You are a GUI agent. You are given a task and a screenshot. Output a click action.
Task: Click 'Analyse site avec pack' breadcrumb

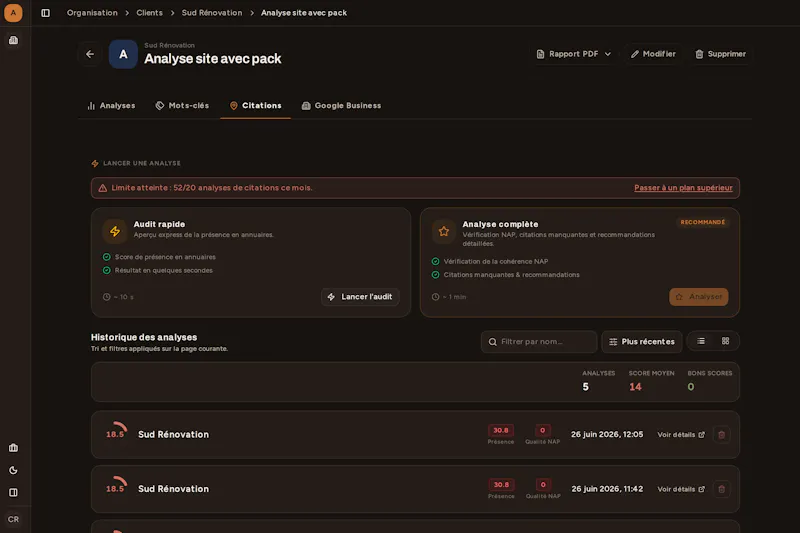(x=304, y=13)
